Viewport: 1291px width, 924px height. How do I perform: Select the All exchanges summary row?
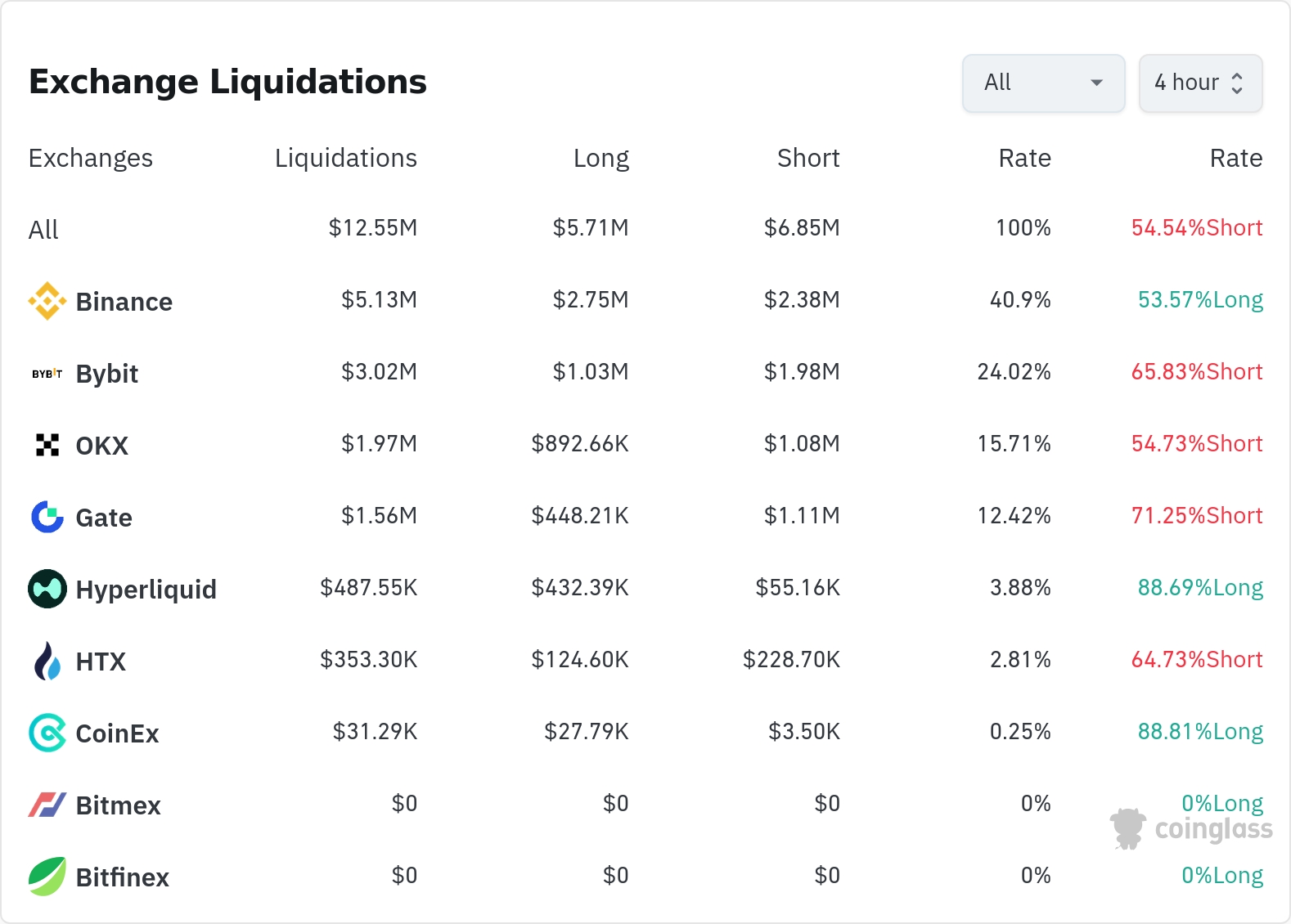[43, 230]
